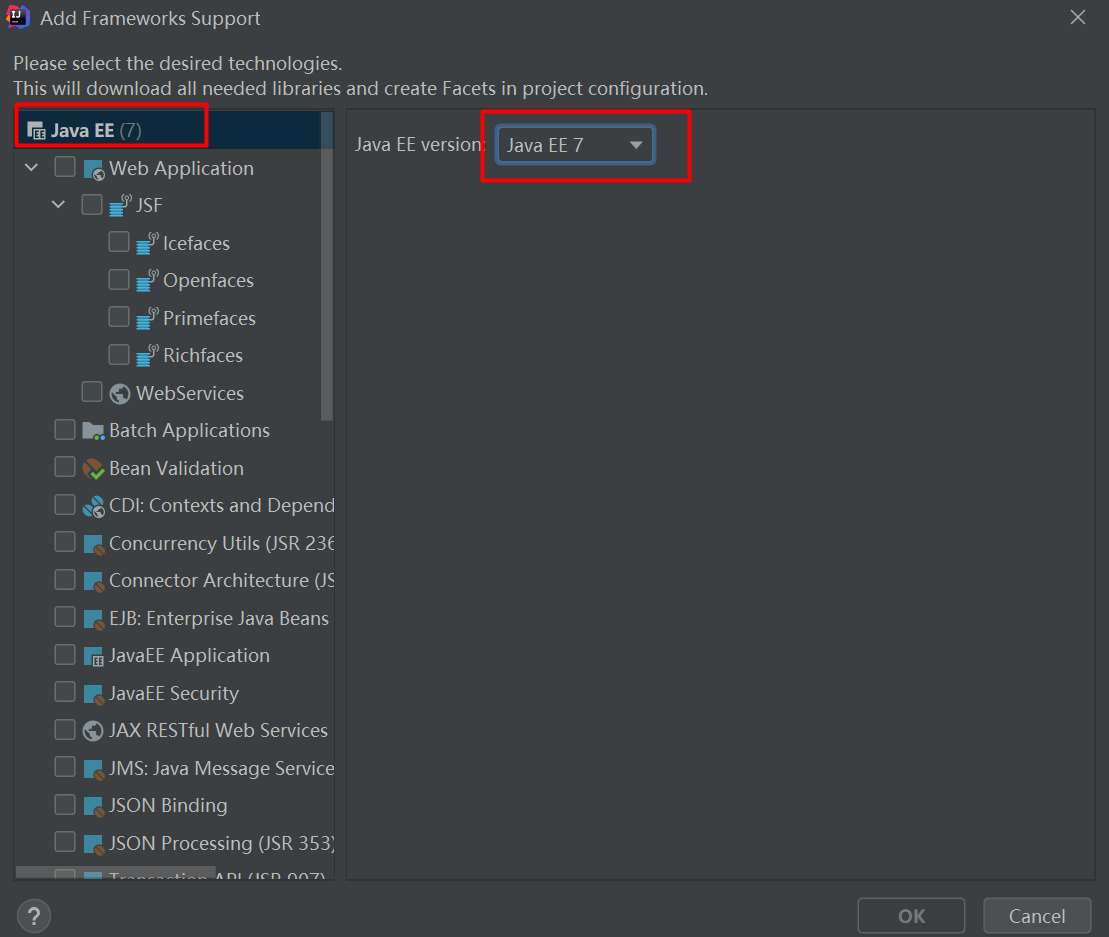Tick the EJB Enterprise Java Beans checkbox

[65, 617]
